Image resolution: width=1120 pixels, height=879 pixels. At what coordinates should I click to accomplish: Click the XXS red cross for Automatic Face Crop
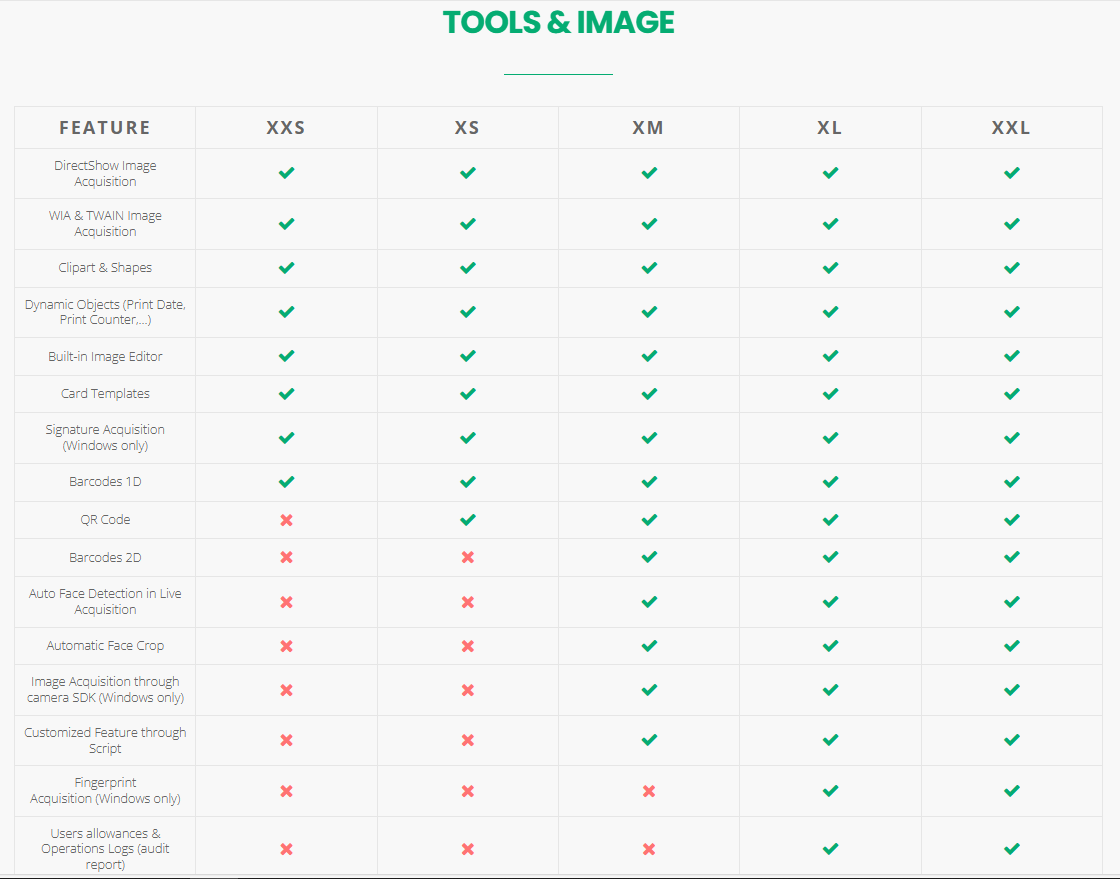[286, 646]
